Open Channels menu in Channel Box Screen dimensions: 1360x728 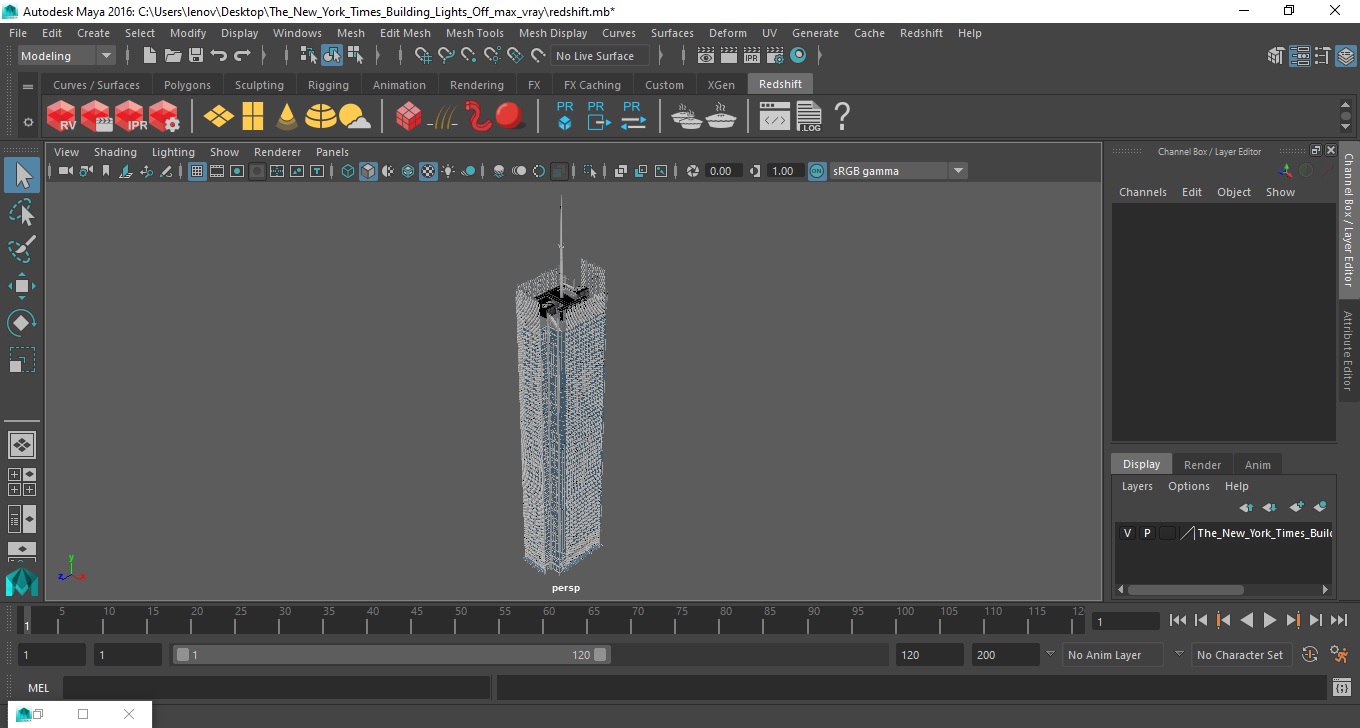coord(1143,192)
